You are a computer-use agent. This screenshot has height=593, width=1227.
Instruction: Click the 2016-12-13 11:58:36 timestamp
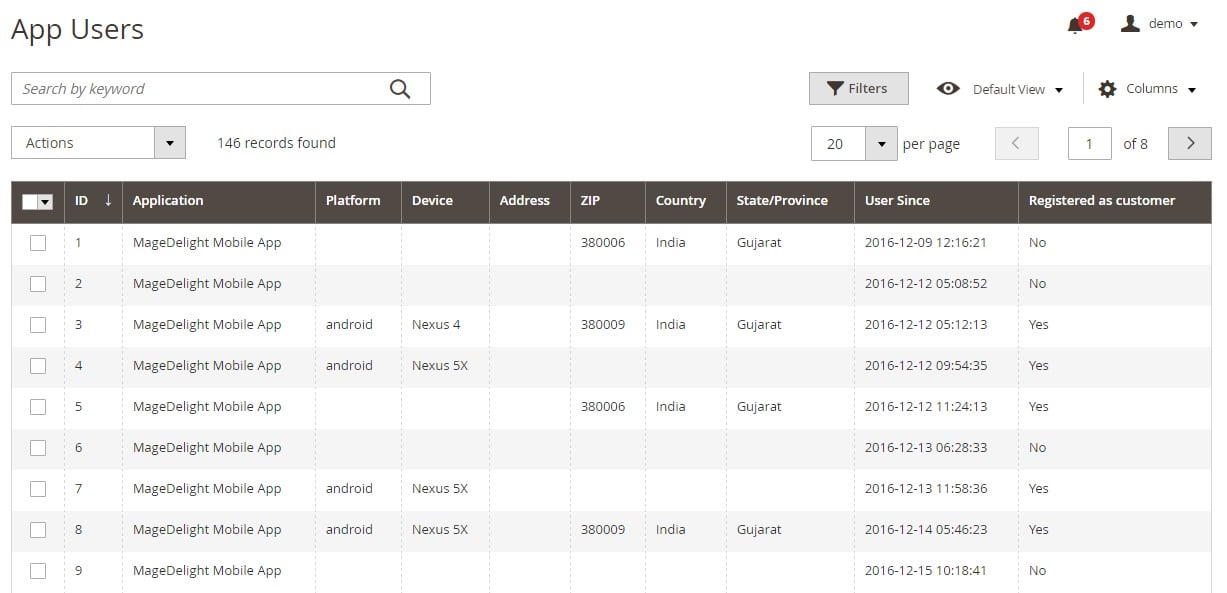pyautogui.click(x=926, y=488)
